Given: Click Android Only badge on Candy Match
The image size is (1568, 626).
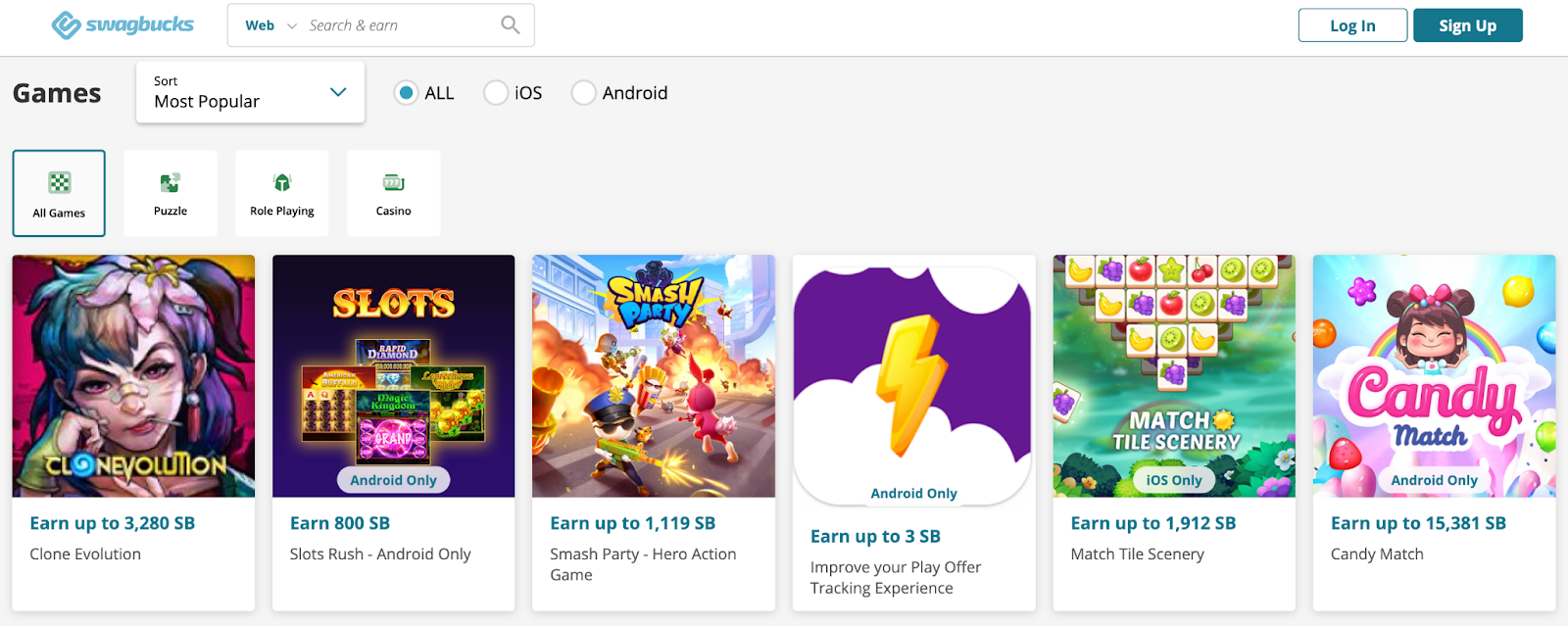Looking at the screenshot, I should pos(1435,480).
